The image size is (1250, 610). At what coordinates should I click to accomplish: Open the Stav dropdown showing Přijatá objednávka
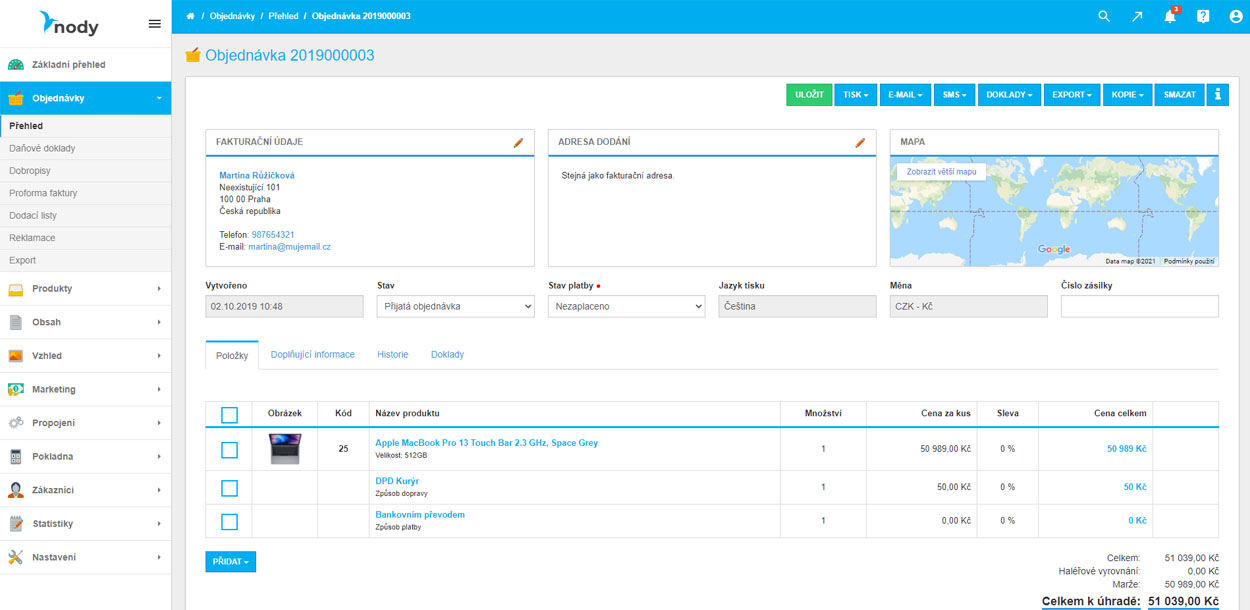click(456, 307)
